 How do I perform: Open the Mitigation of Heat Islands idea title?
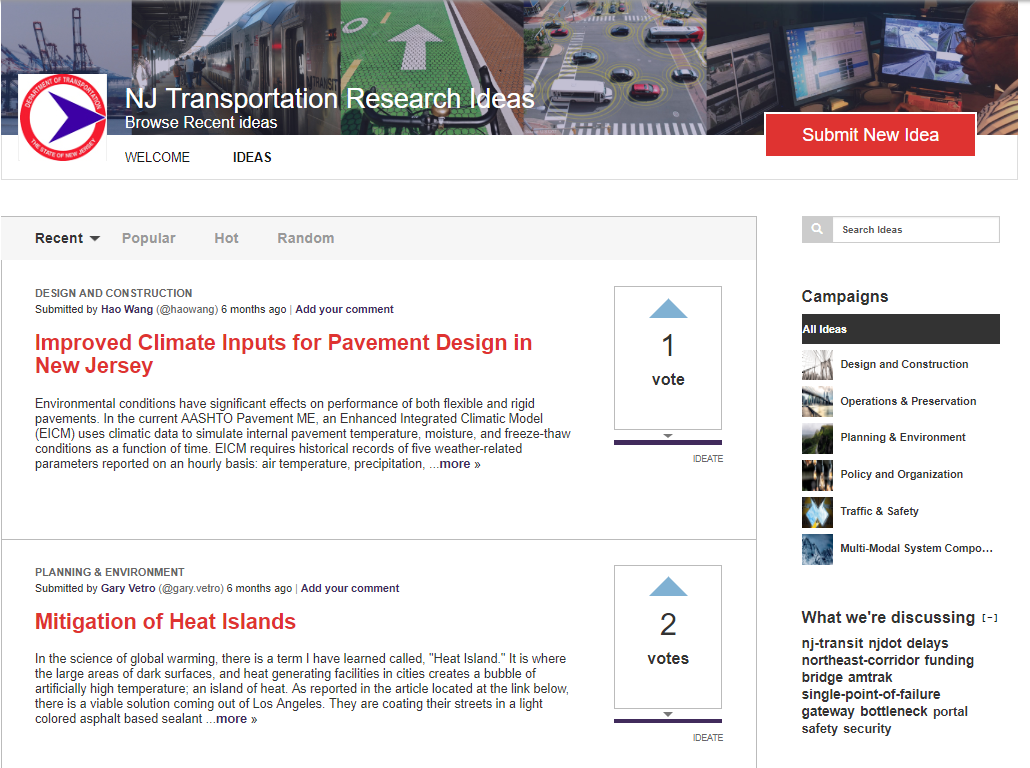pyautogui.click(x=165, y=622)
